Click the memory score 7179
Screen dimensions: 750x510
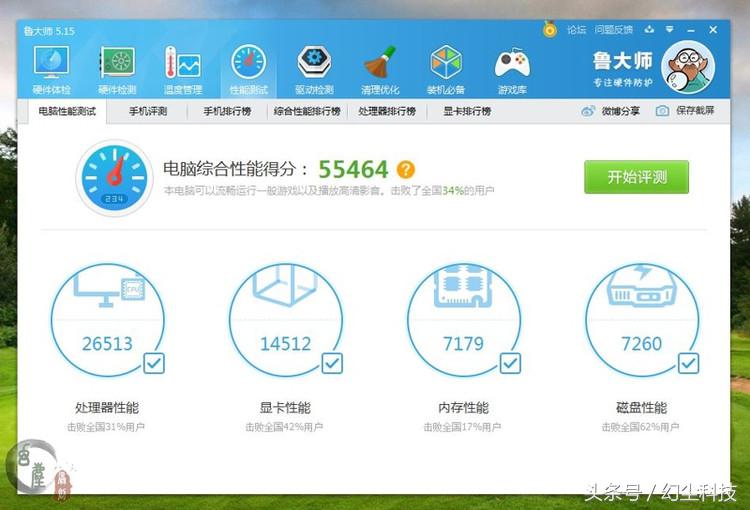(x=463, y=344)
